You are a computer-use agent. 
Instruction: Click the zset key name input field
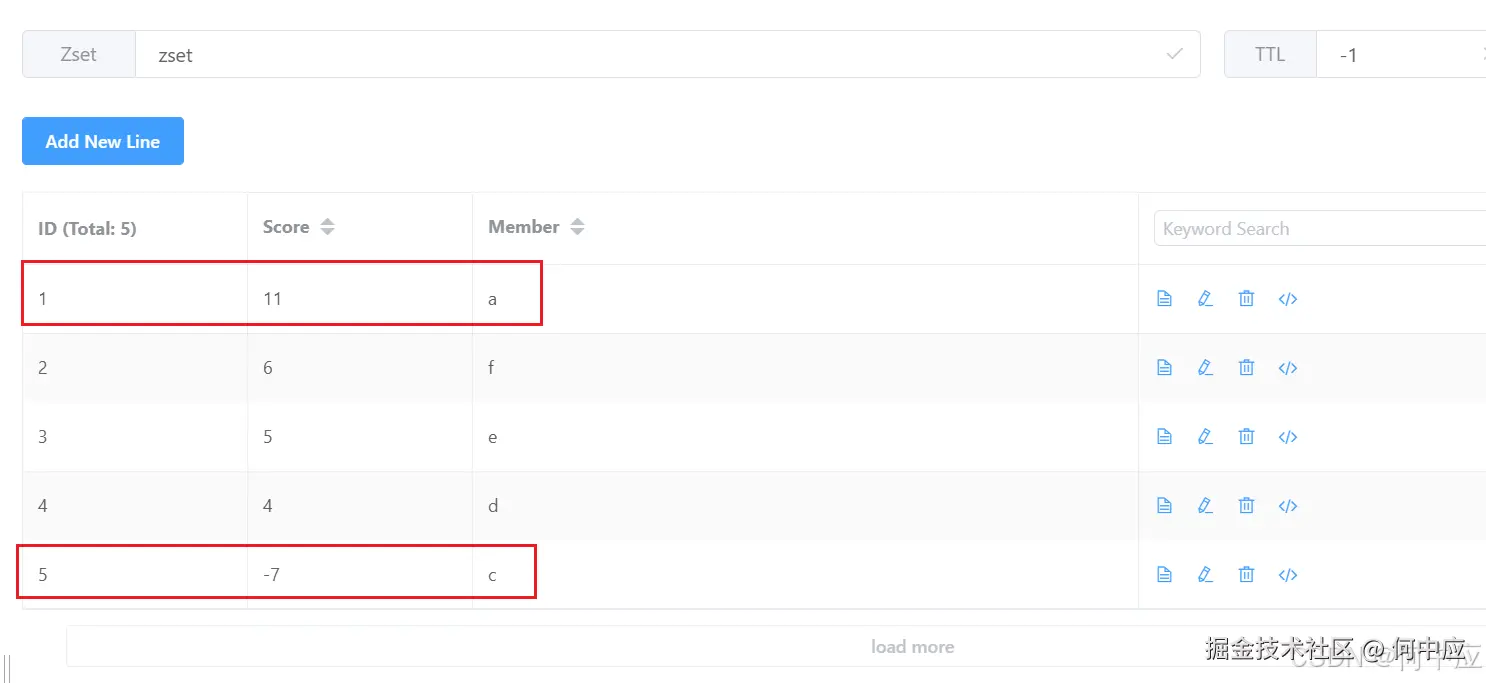tap(650, 55)
